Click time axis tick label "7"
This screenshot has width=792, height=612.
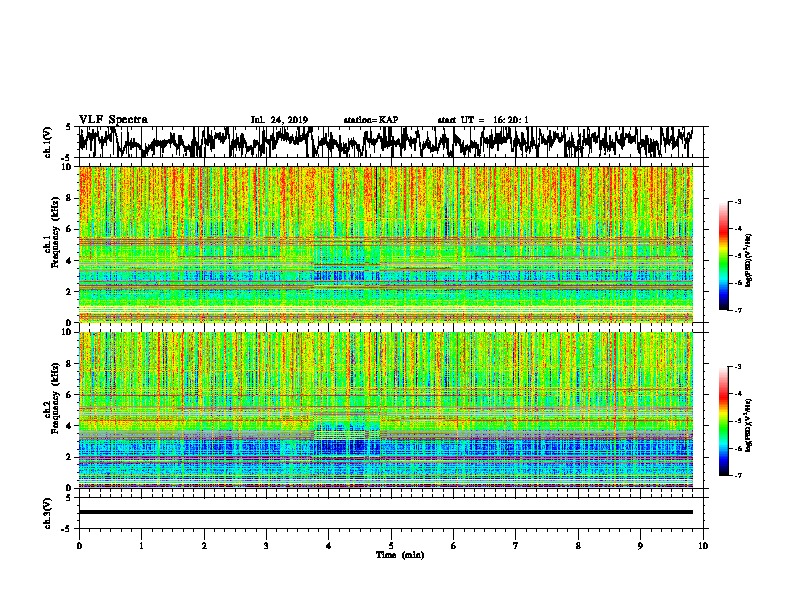[x=516, y=546]
